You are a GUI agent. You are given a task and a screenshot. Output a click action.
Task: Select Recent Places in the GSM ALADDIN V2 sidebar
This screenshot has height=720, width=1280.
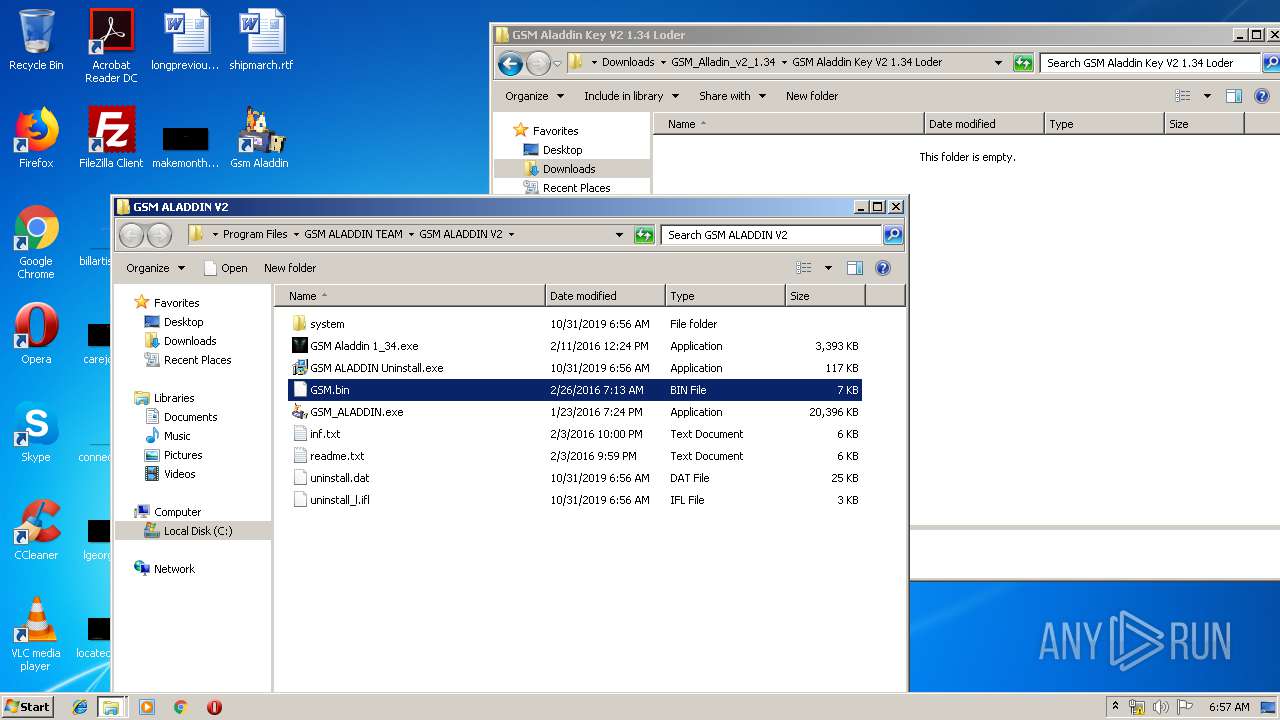tap(197, 360)
